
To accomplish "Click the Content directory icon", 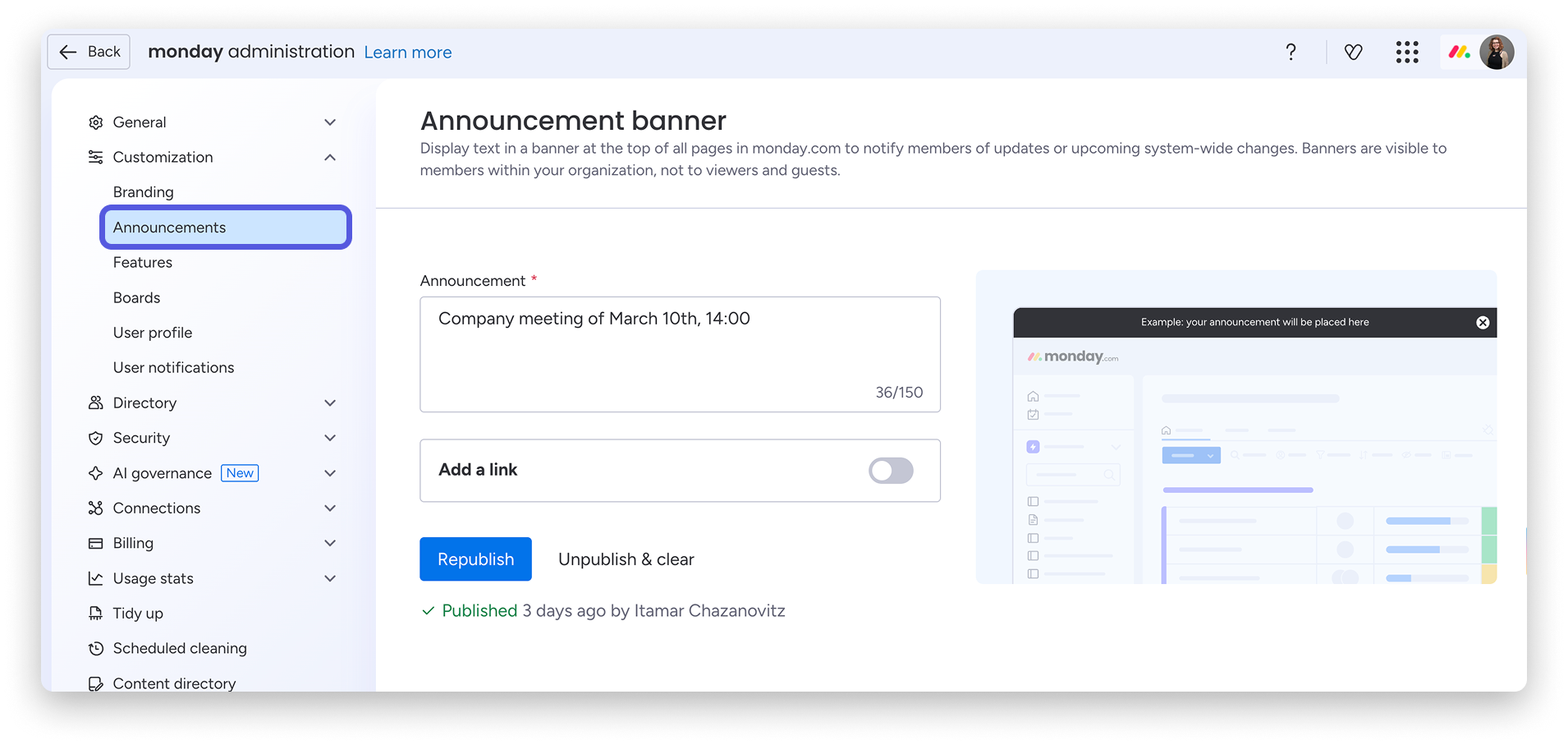I will click(96, 683).
